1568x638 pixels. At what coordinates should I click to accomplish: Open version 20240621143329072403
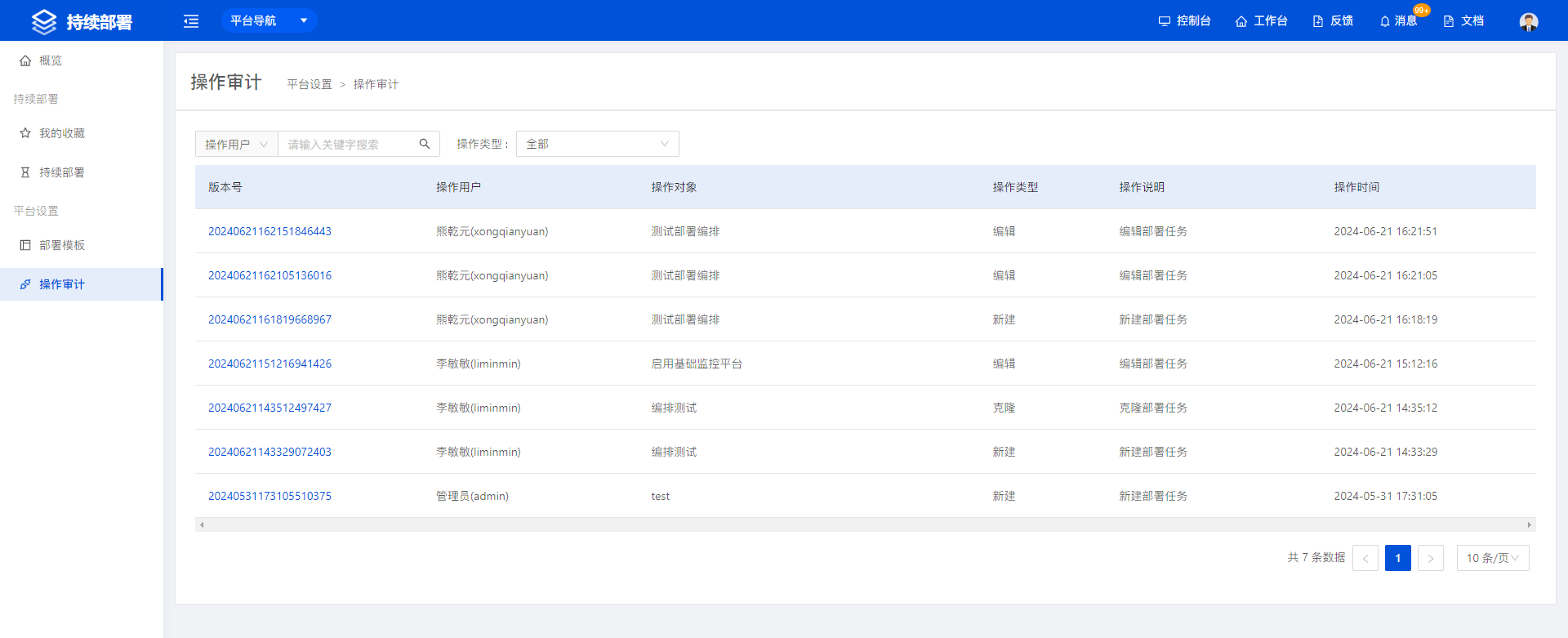[x=269, y=452]
